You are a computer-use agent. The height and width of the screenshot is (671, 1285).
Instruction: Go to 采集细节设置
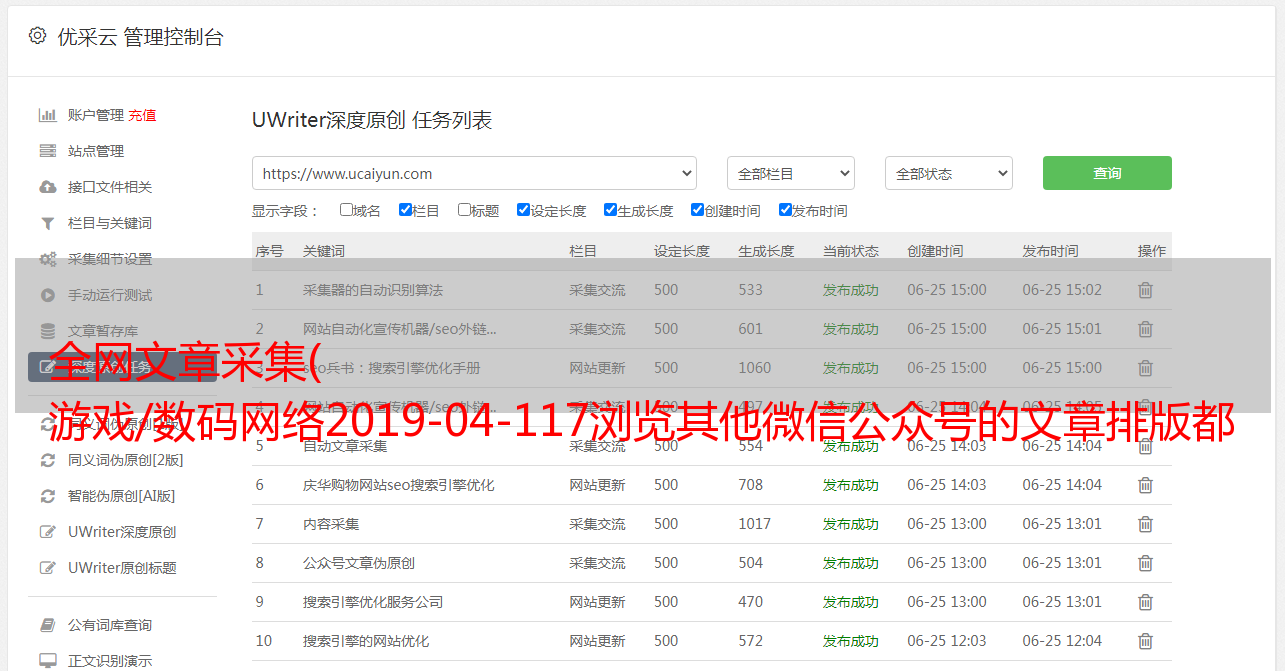click(110, 259)
